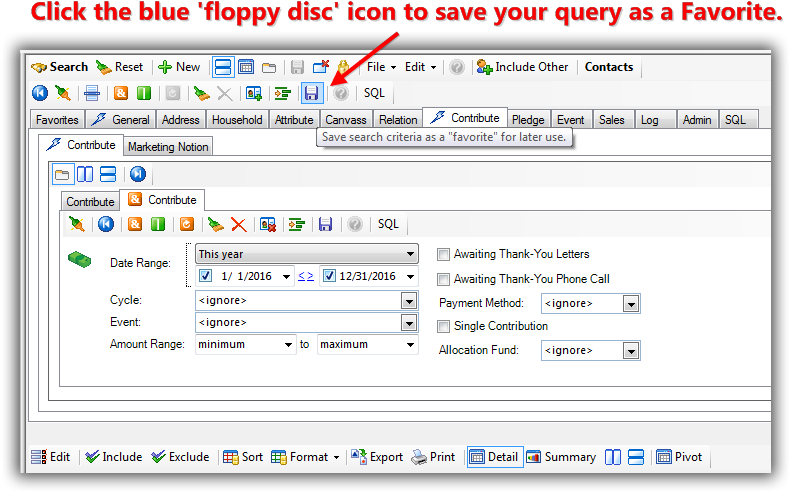Open the Cycle dropdown

(x=409, y=301)
